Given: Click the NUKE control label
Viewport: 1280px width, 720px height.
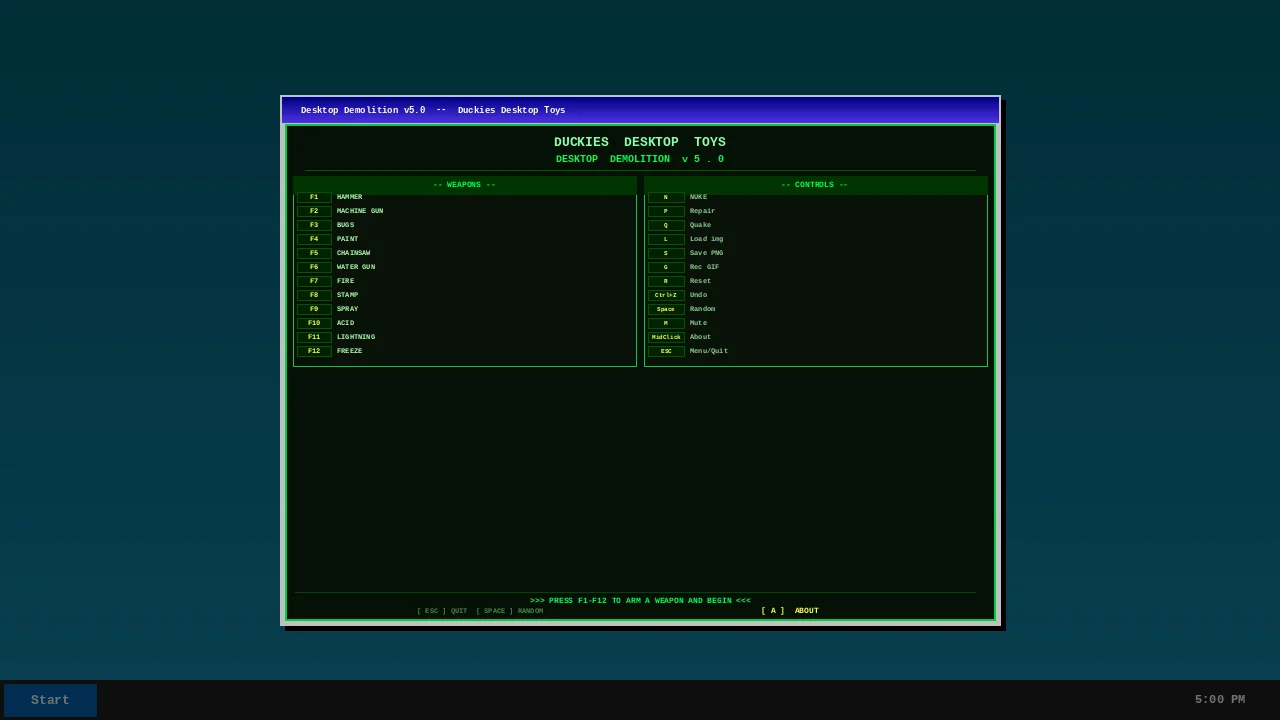Looking at the screenshot, I should point(698,198).
